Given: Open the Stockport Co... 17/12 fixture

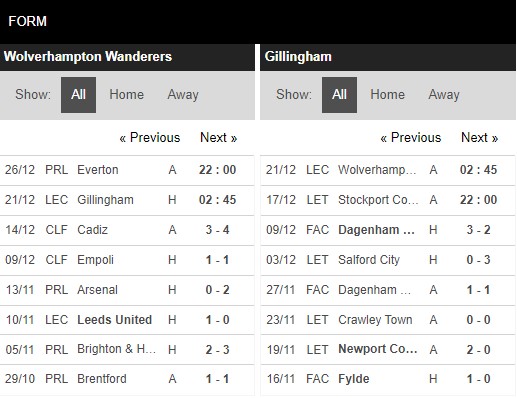Looking at the screenshot, I should click(x=388, y=200).
